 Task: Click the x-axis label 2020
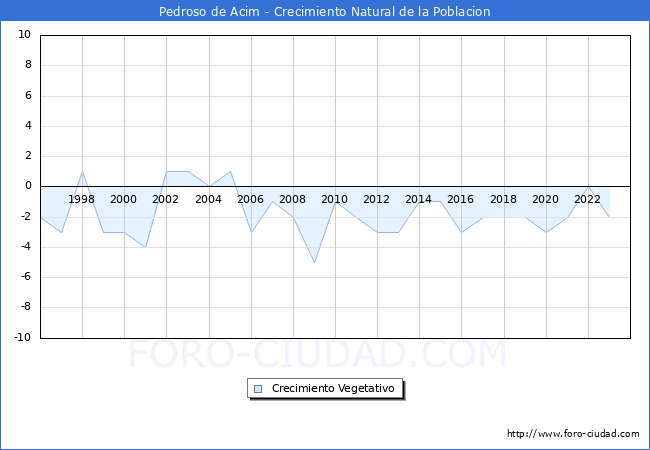click(545, 199)
